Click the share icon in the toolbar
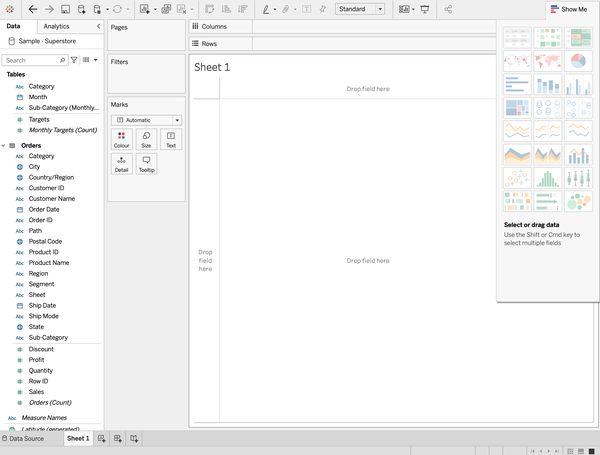This screenshot has height=455, width=600. tap(448, 9)
